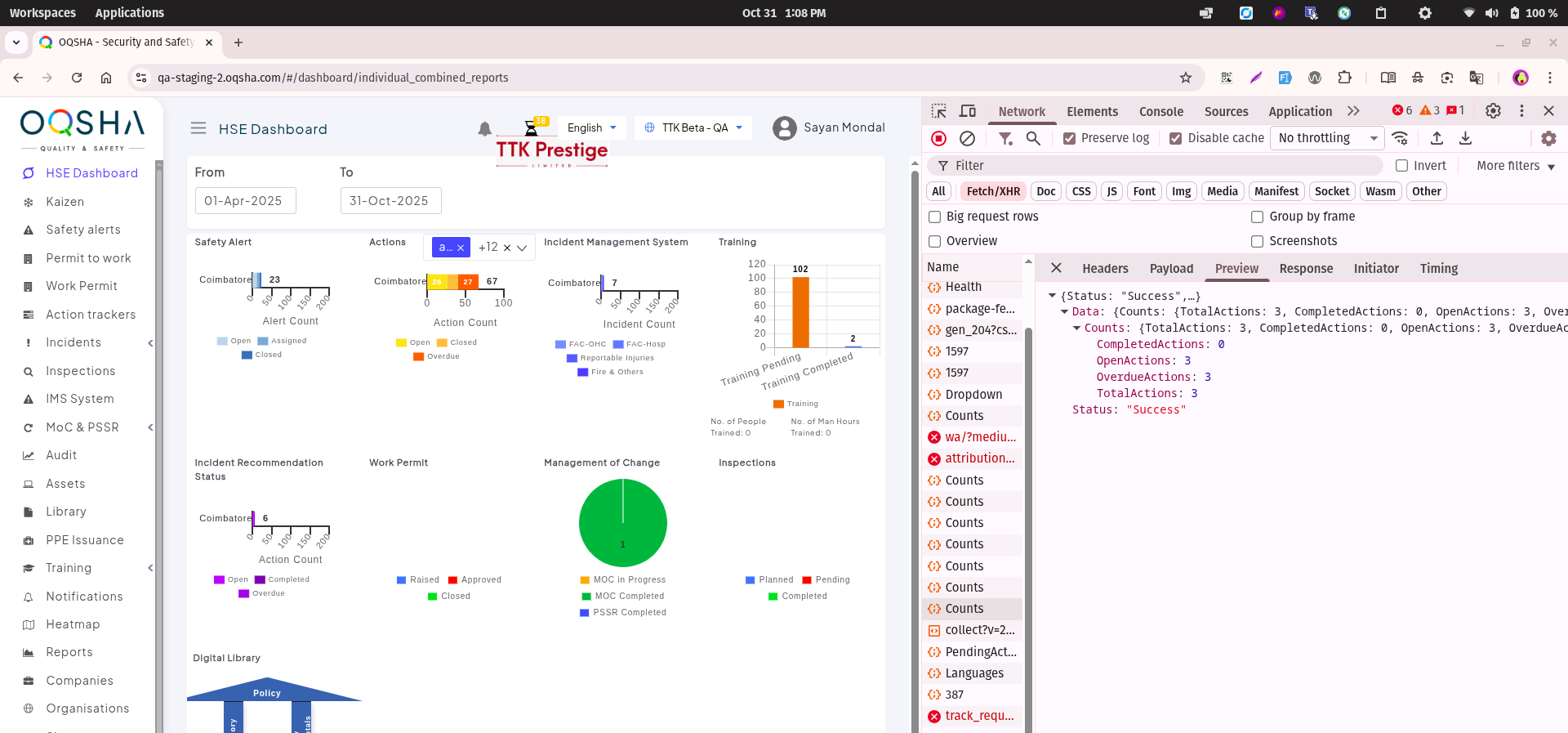The width and height of the screenshot is (1568, 733).
Task: Toggle the device toolbar icon in DevTools
Action: coord(968,111)
